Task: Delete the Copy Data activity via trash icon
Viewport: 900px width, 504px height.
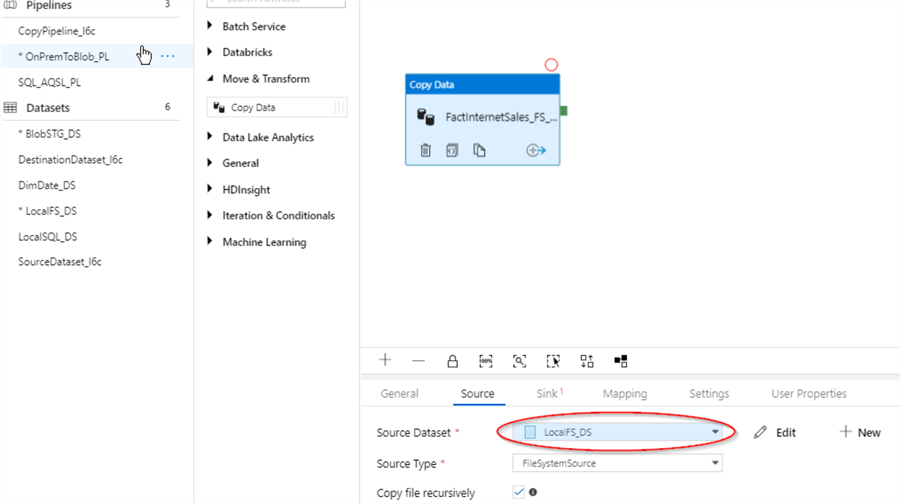Action: (x=425, y=150)
